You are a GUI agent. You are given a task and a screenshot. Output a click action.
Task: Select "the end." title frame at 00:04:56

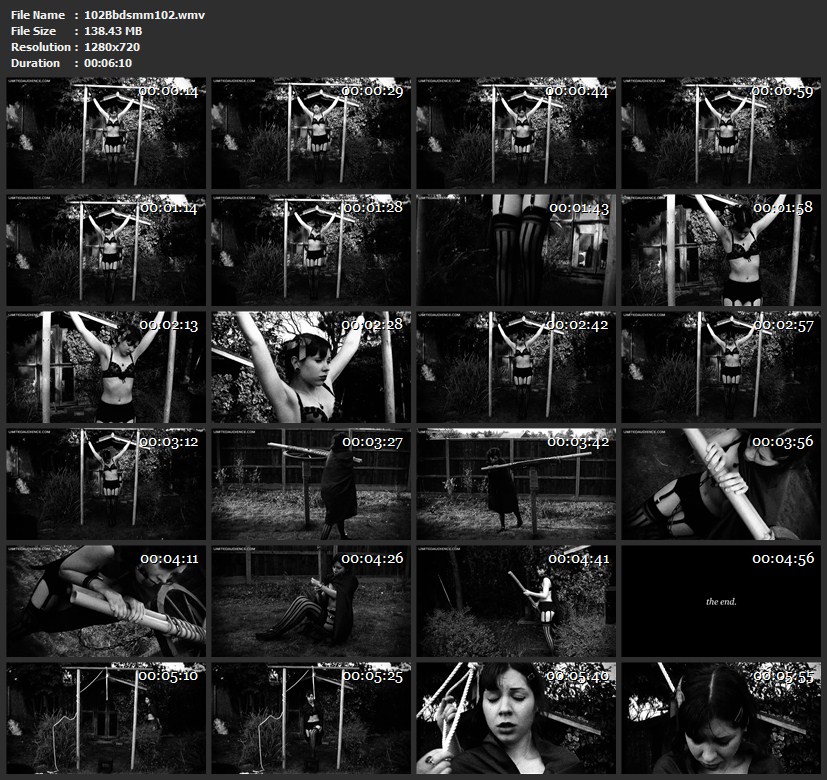coord(721,601)
